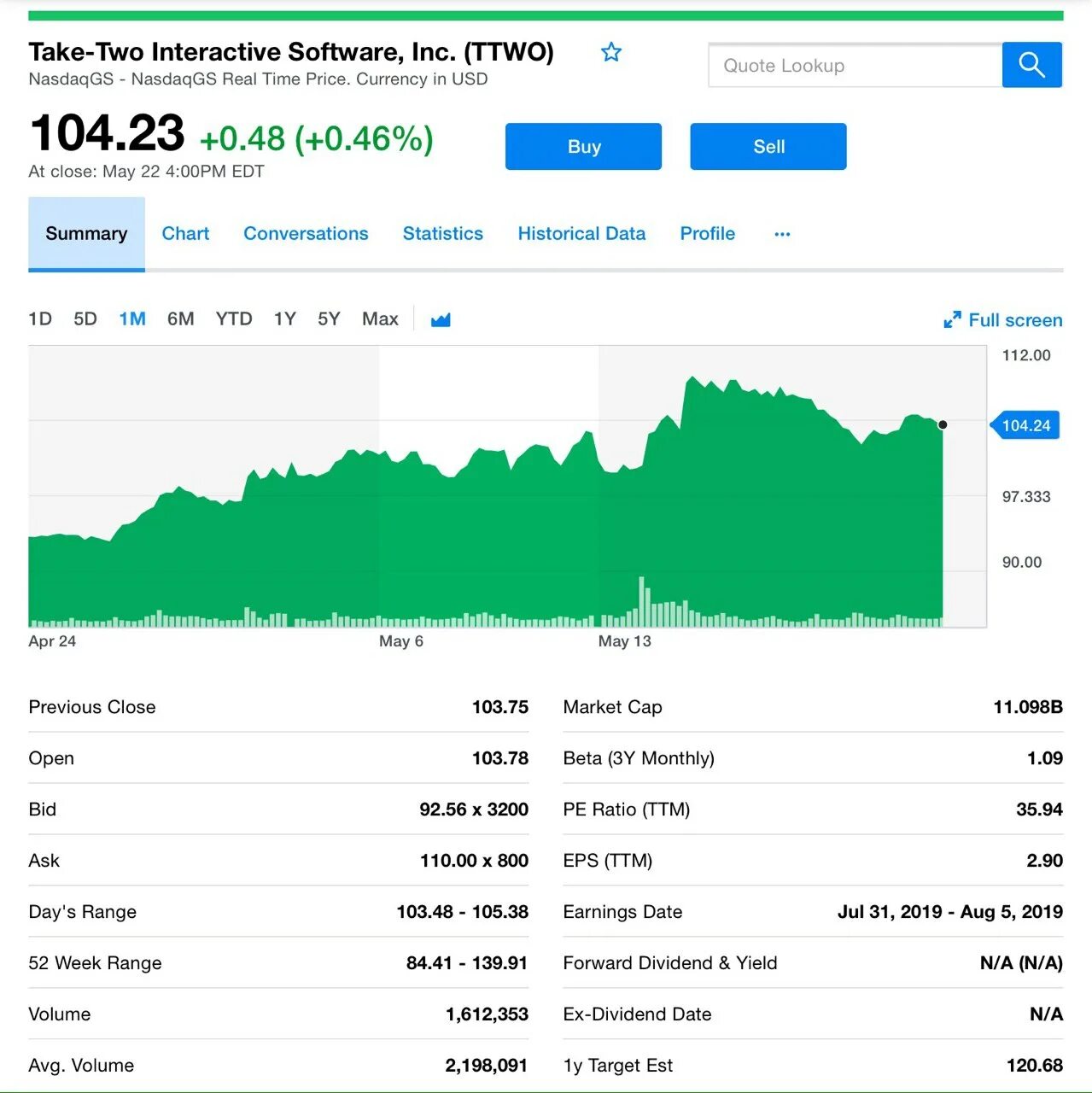Switch to the Chart tab
Screen dimensions: 1092x1093
185,234
